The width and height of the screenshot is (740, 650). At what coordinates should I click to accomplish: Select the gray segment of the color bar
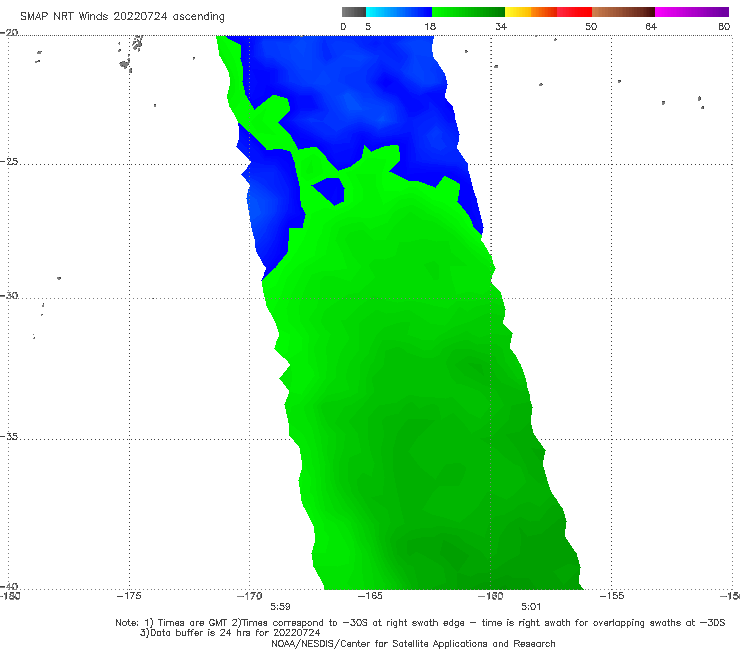[x=354, y=12]
